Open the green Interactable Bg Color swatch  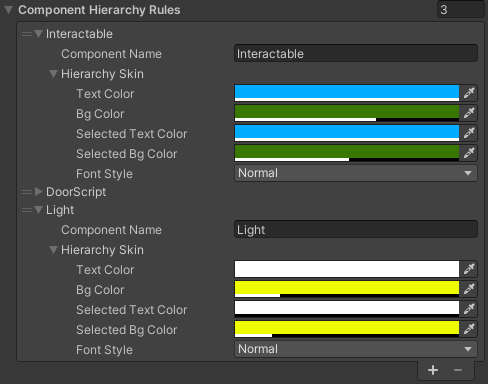click(x=347, y=113)
